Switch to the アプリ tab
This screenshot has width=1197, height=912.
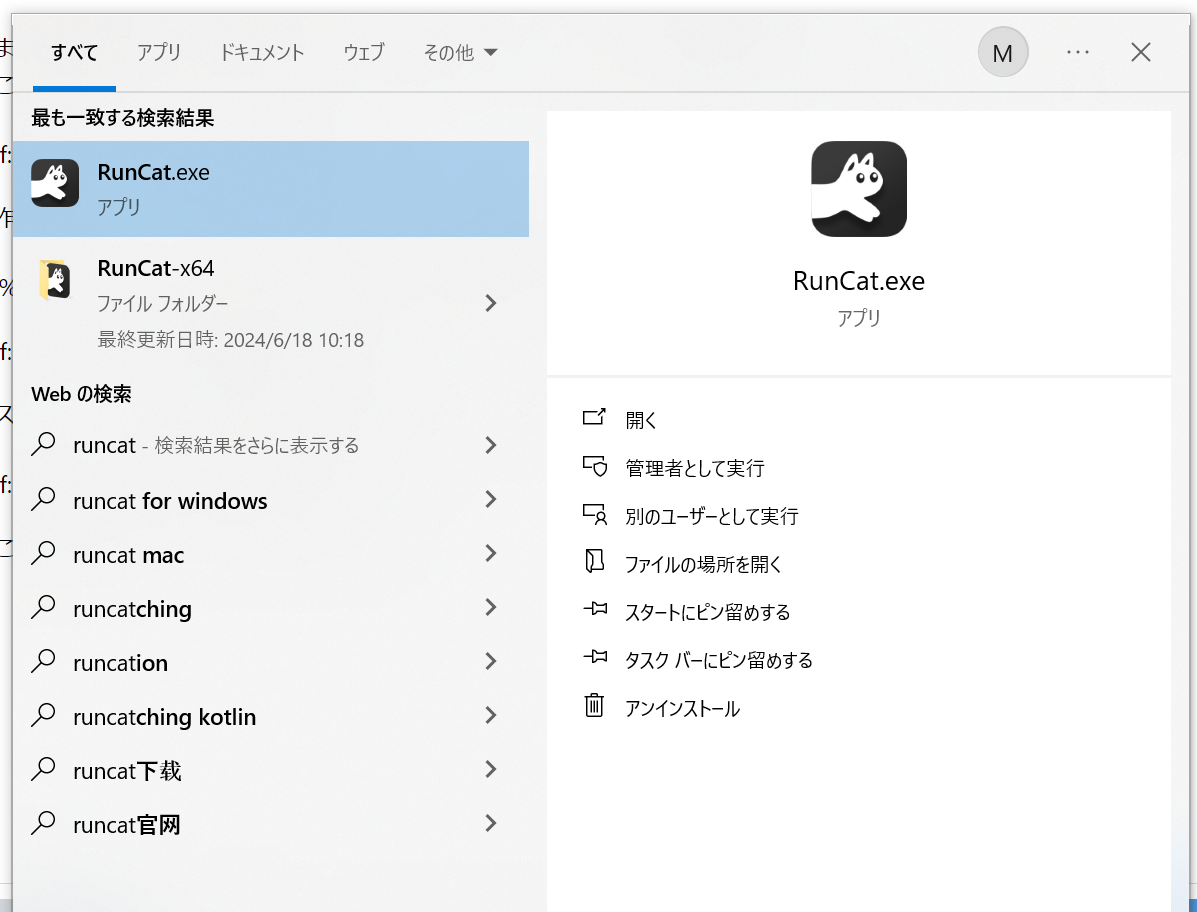(159, 53)
